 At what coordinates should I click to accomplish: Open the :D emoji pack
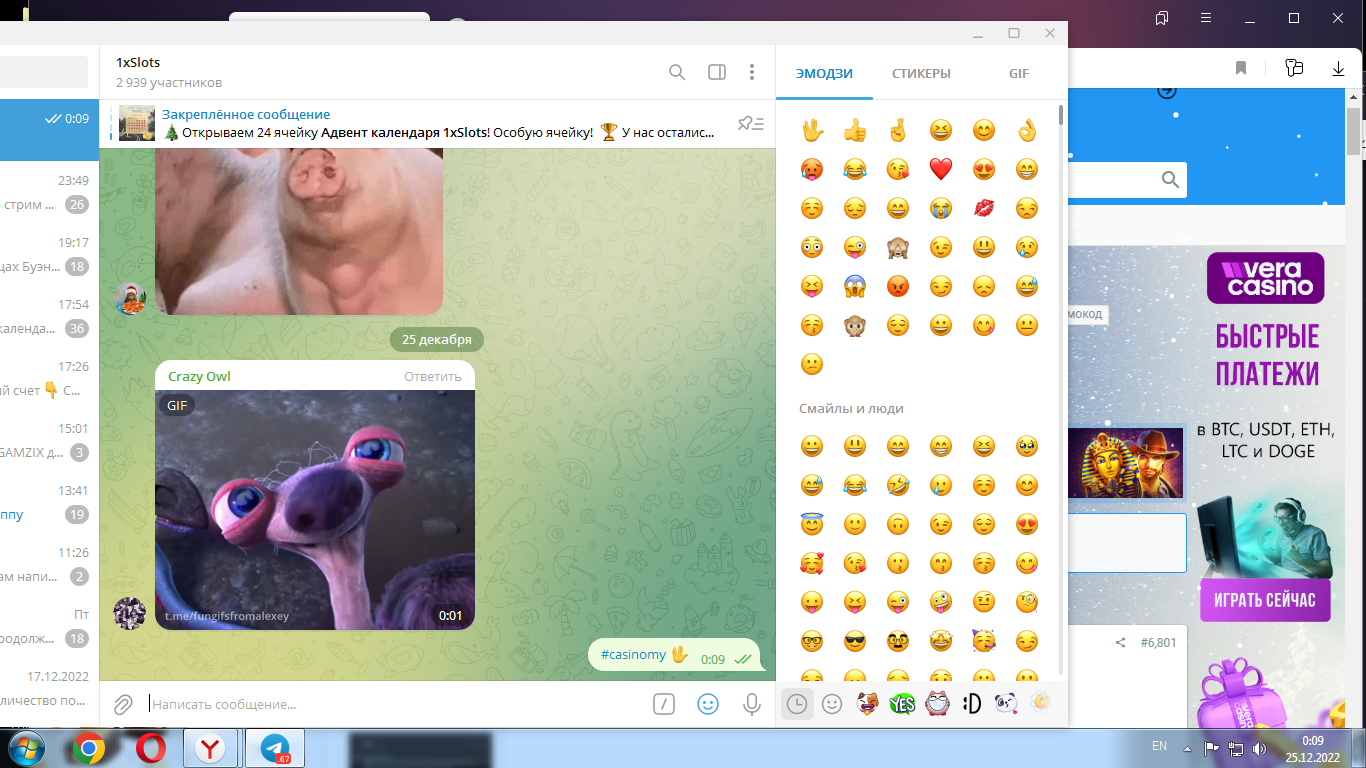pyautogui.click(x=971, y=704)
